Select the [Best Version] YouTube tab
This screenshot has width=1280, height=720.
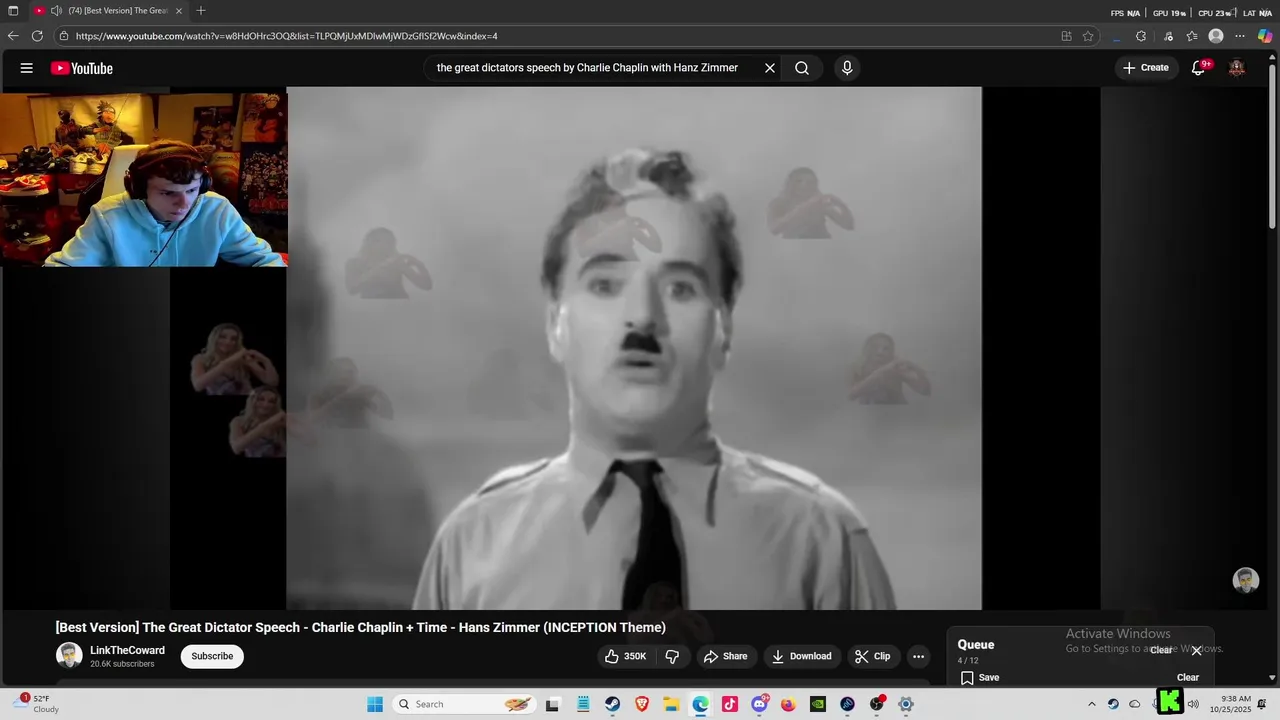(109, 11)
